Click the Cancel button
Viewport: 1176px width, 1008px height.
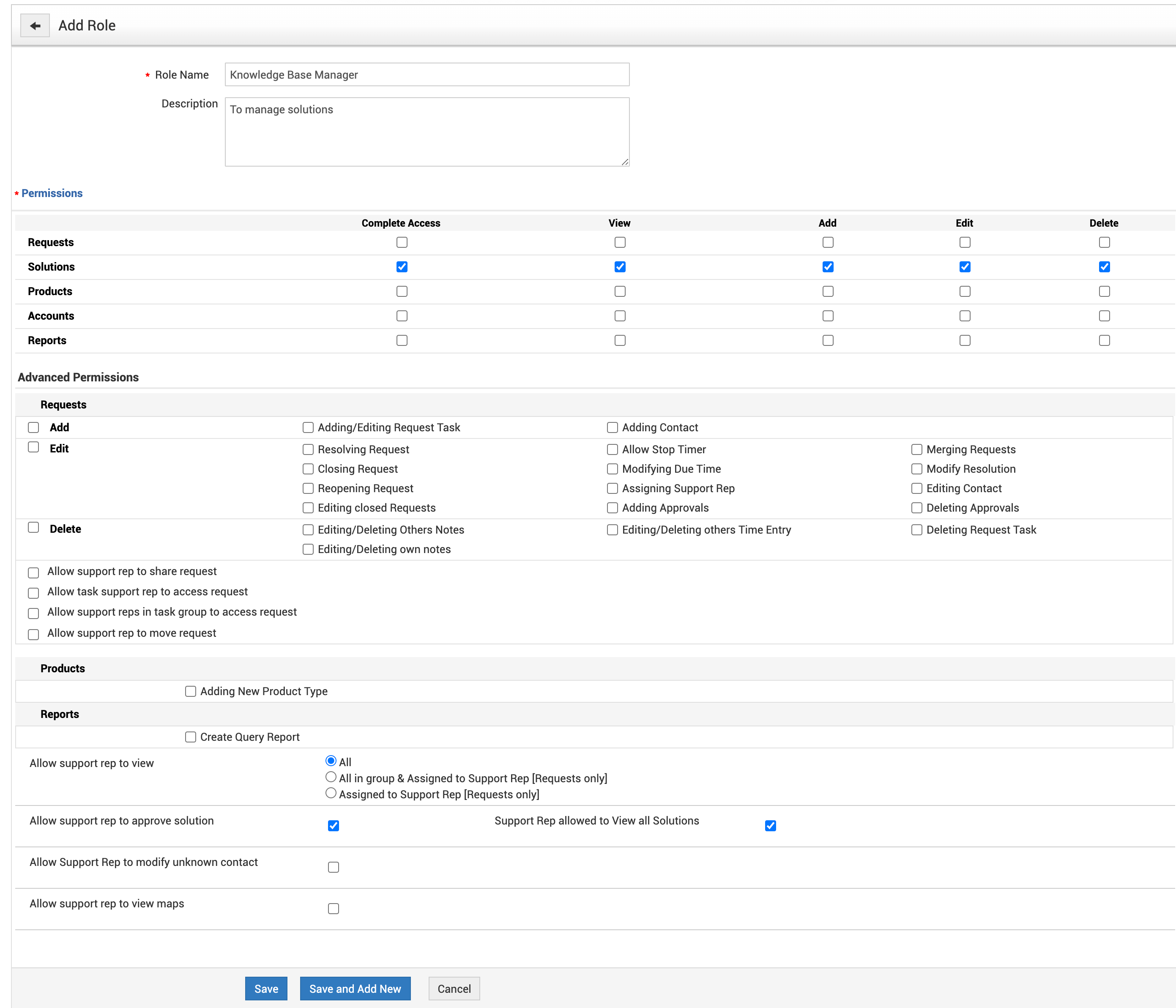click(x=454, y=989)
